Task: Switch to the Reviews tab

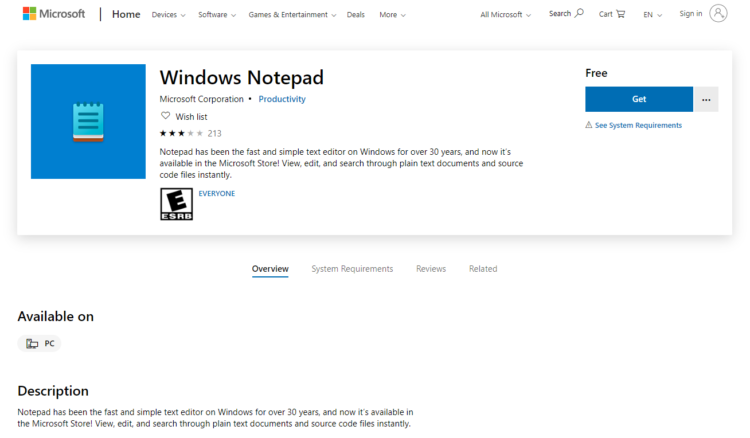Action: tap(431, 269)
